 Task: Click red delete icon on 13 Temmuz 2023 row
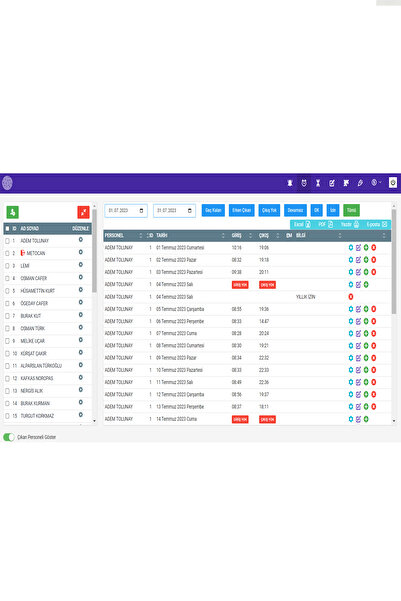(x=374, y=407)
